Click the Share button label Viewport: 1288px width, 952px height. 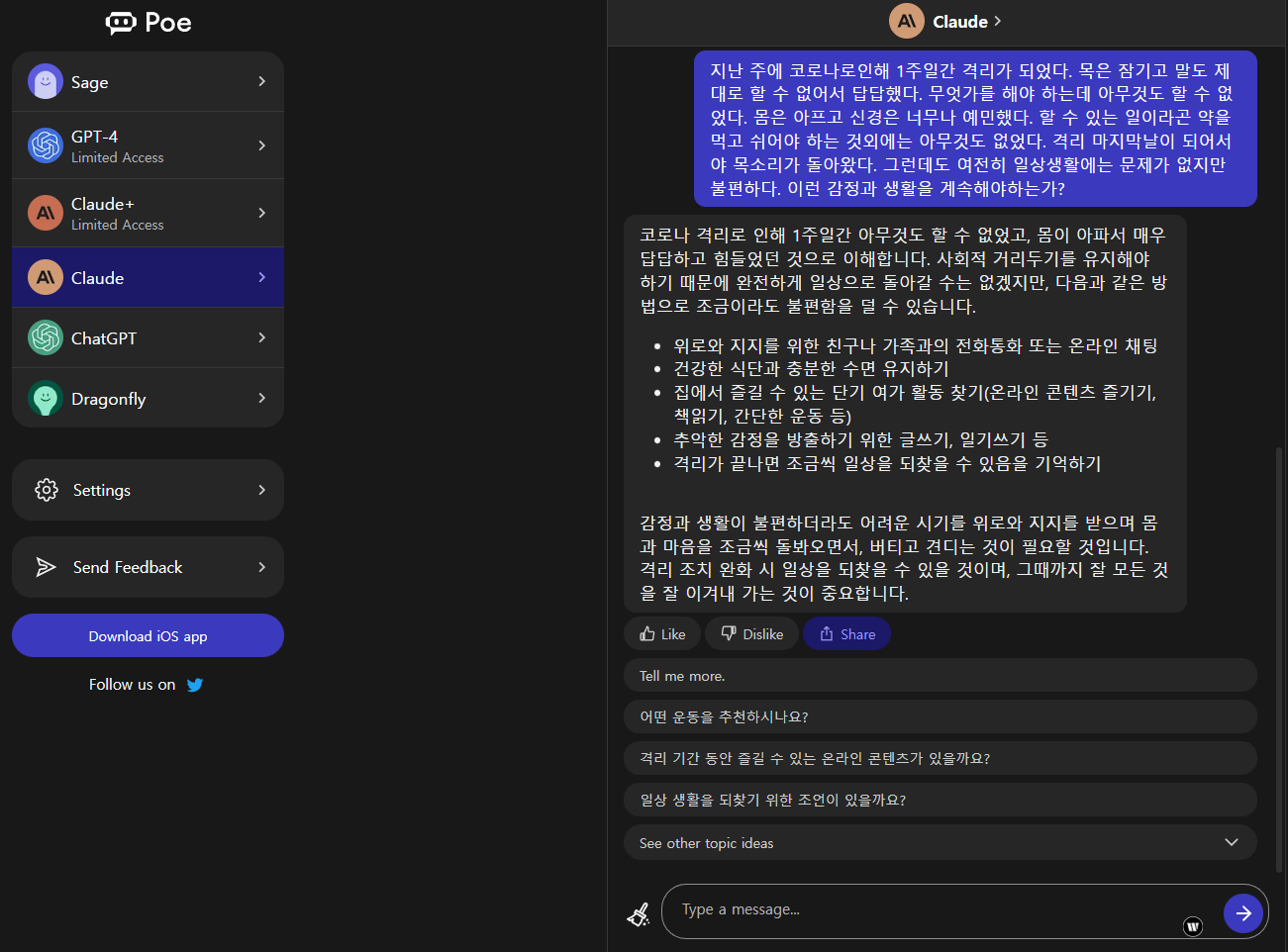(857, 634)
